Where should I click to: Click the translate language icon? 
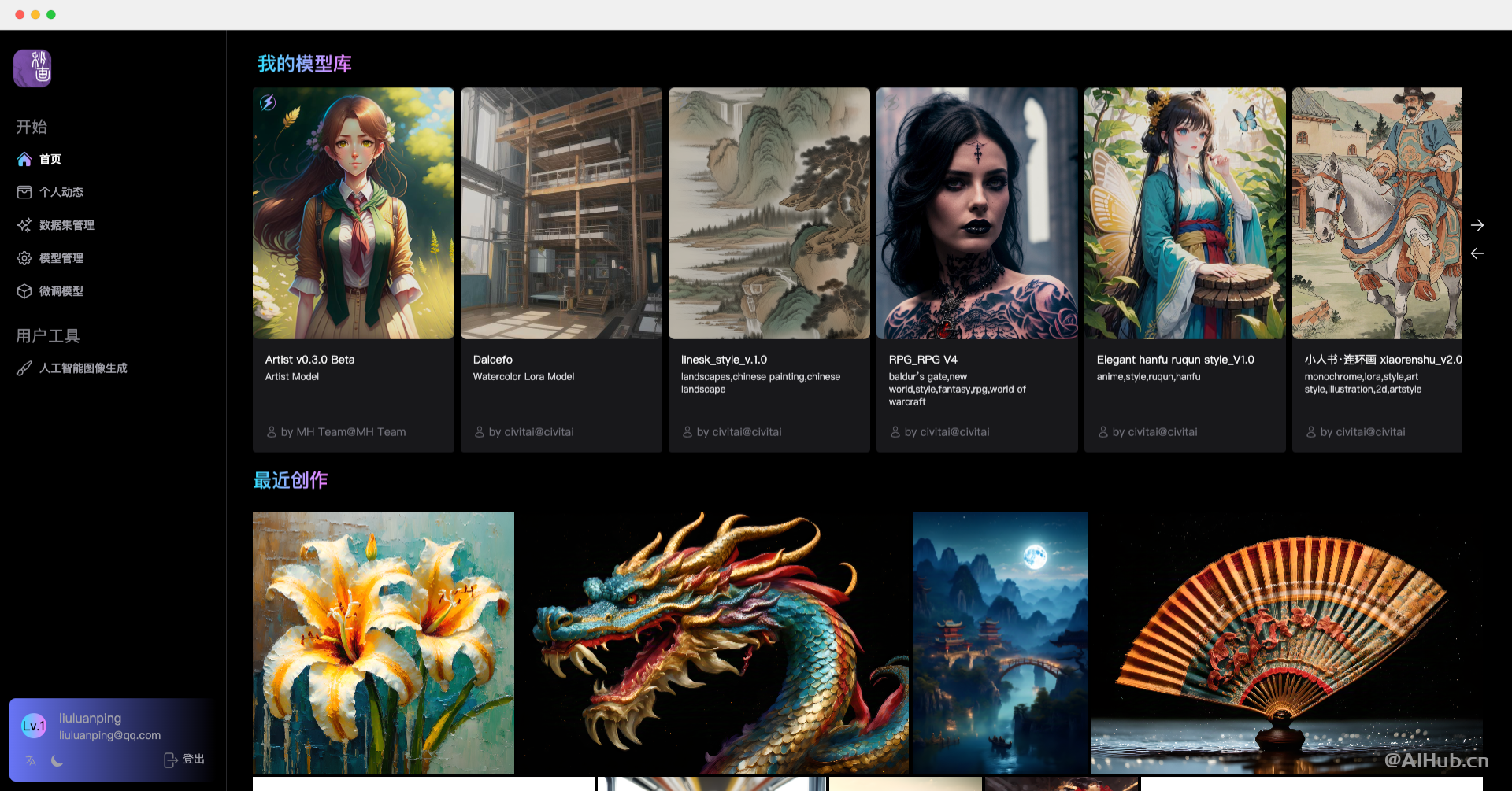pos(31,760)
